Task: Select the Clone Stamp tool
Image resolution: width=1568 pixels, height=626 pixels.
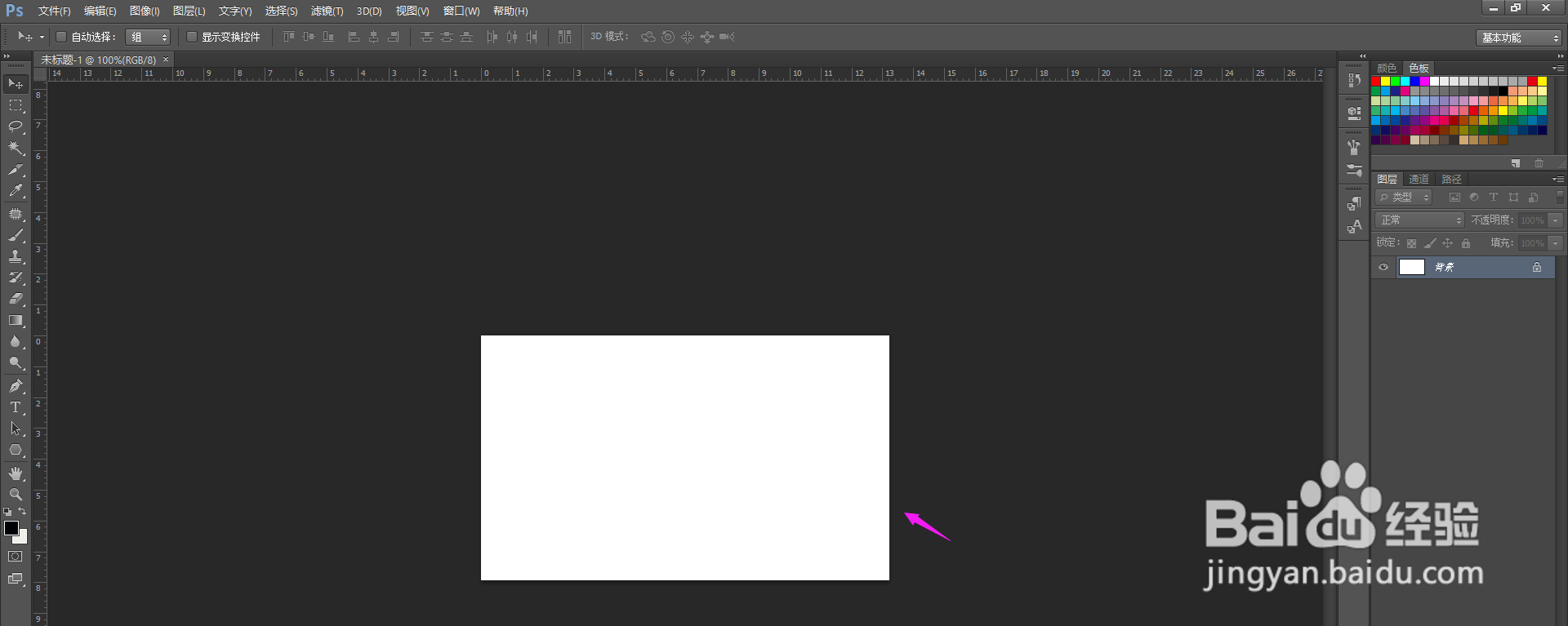Action: pyautogui.click(x=16, y=256)
